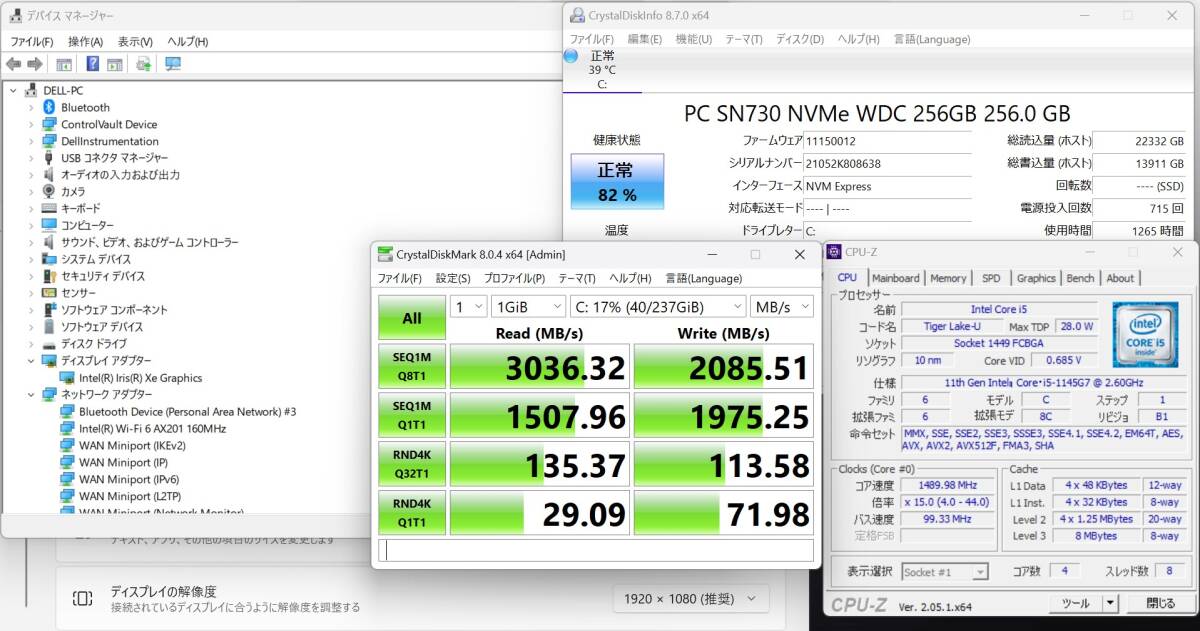The width and height of the screenshot is (1200, 631).
Task: Open ディスク(D) menu in CrystalDiskInfo
Action: (800, 39)
